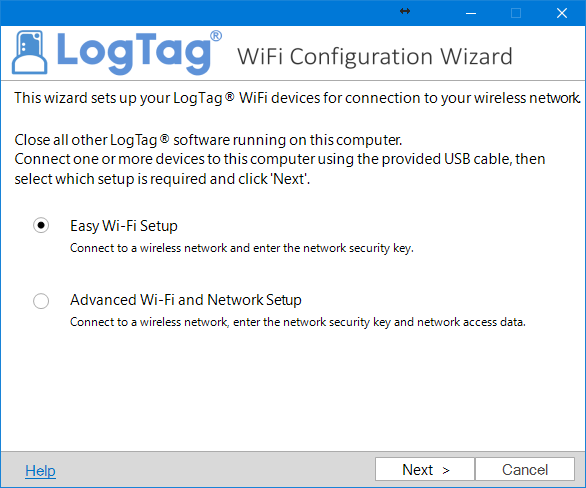Click the registered trademark symbol beside LogTag wordmark
Viewport: 586px width, 488px height.
[216, 36]
